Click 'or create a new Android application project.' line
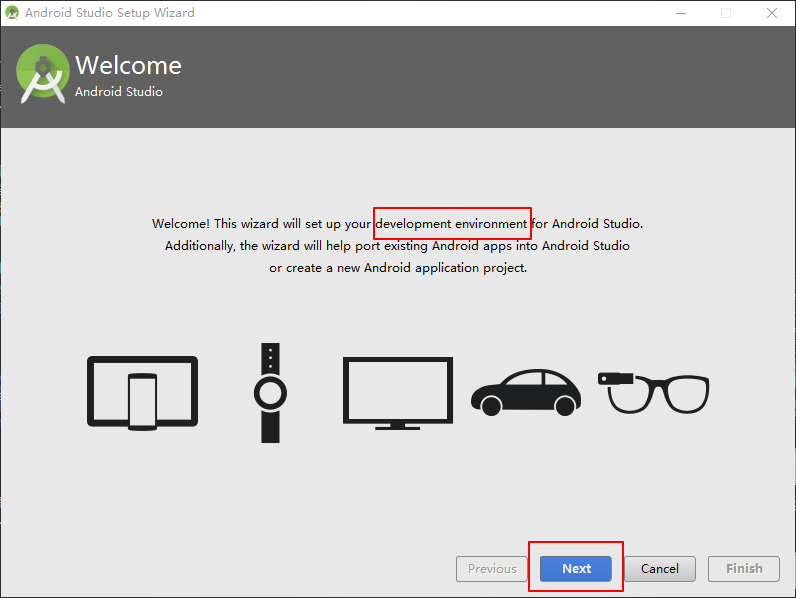The height and width of the screenshot is (598, 796). 398,268
